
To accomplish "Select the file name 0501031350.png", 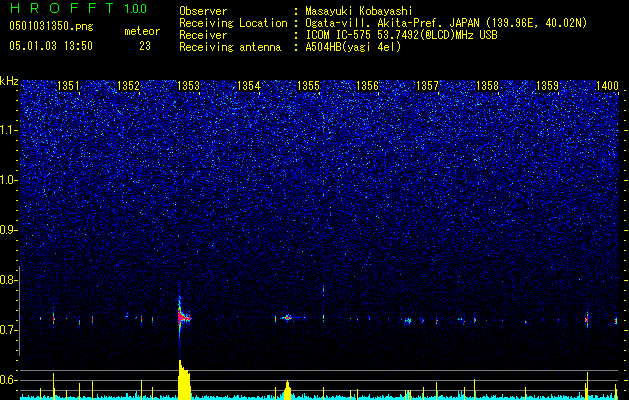I will click(x=51, y=27).
